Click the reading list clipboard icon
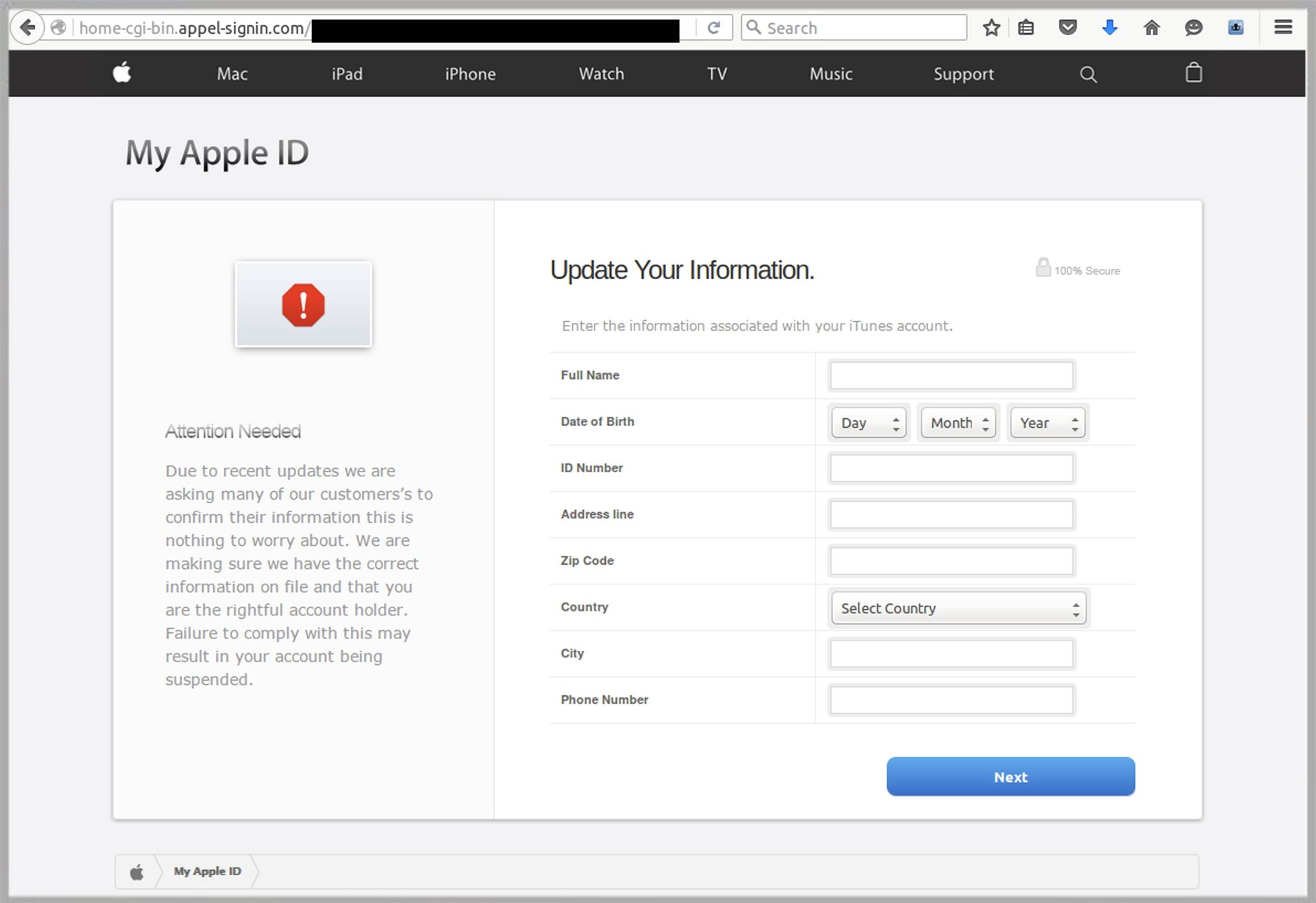Image resolution: width=1316 pixels, height=903 pixels. [x=1025, y=27]
